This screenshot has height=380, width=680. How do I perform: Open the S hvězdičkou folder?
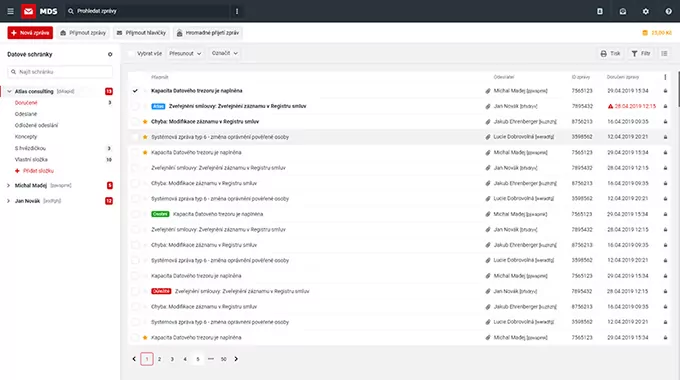(30, 148)
